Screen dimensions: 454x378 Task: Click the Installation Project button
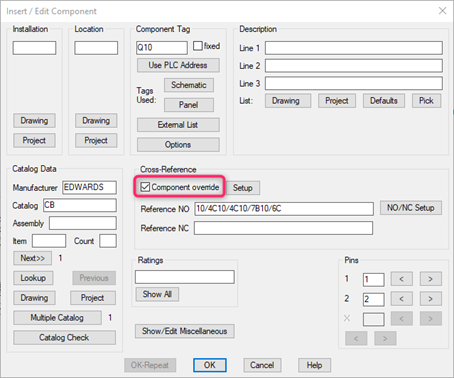point(34,140)
